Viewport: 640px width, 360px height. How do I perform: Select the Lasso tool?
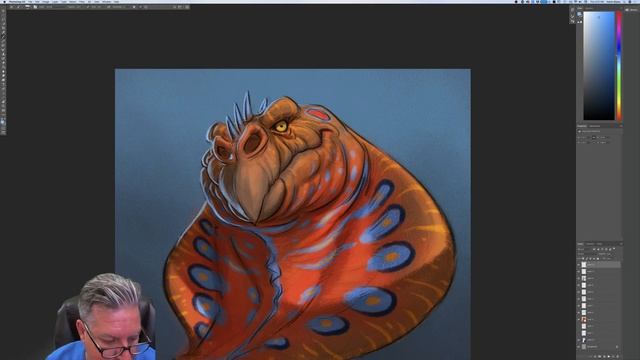(3, 20)
